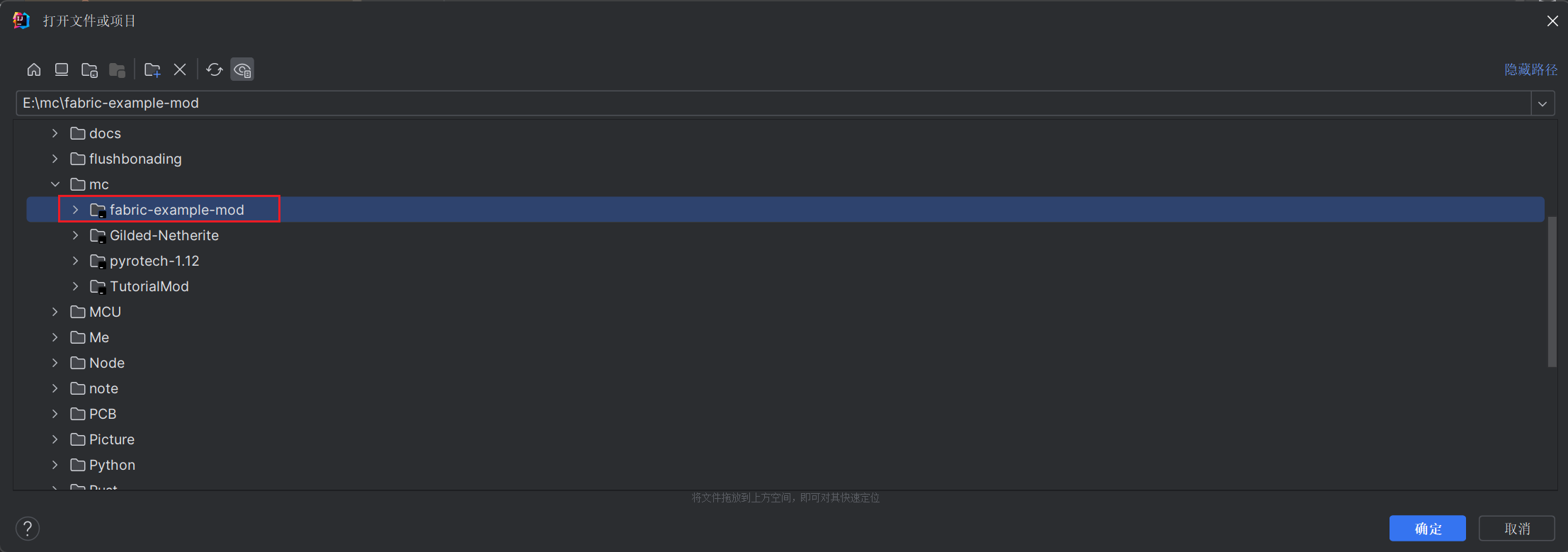Expand the fabric-example-mod folder
Screen dimensions: 1568x552
click(75, 210)
